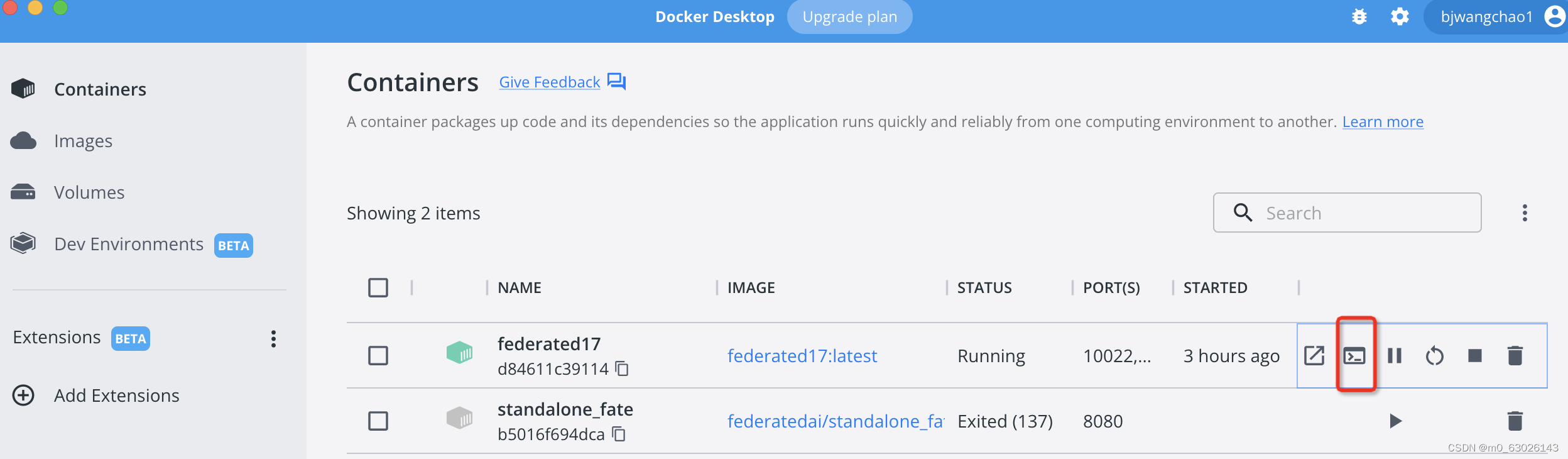Open federated17 in the browser

pyautogui.click(x=1314, y=356)
